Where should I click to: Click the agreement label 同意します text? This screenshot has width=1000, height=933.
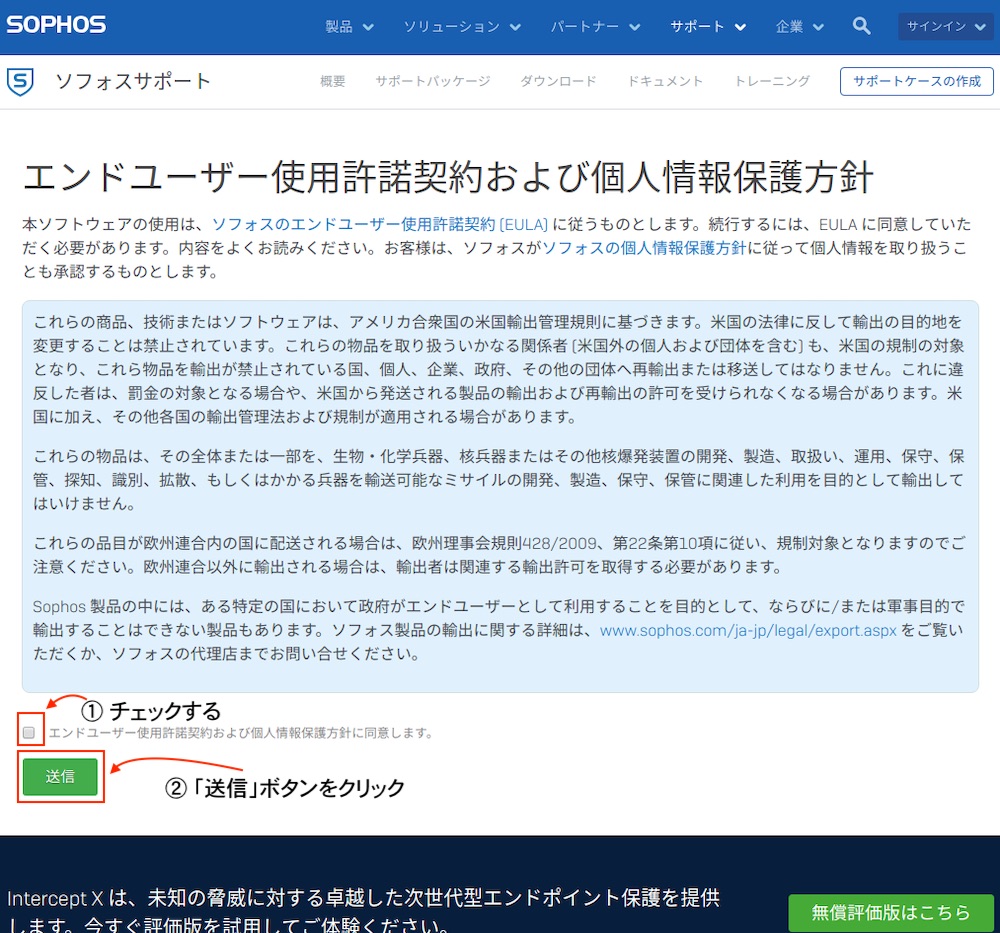coord(241,733)
